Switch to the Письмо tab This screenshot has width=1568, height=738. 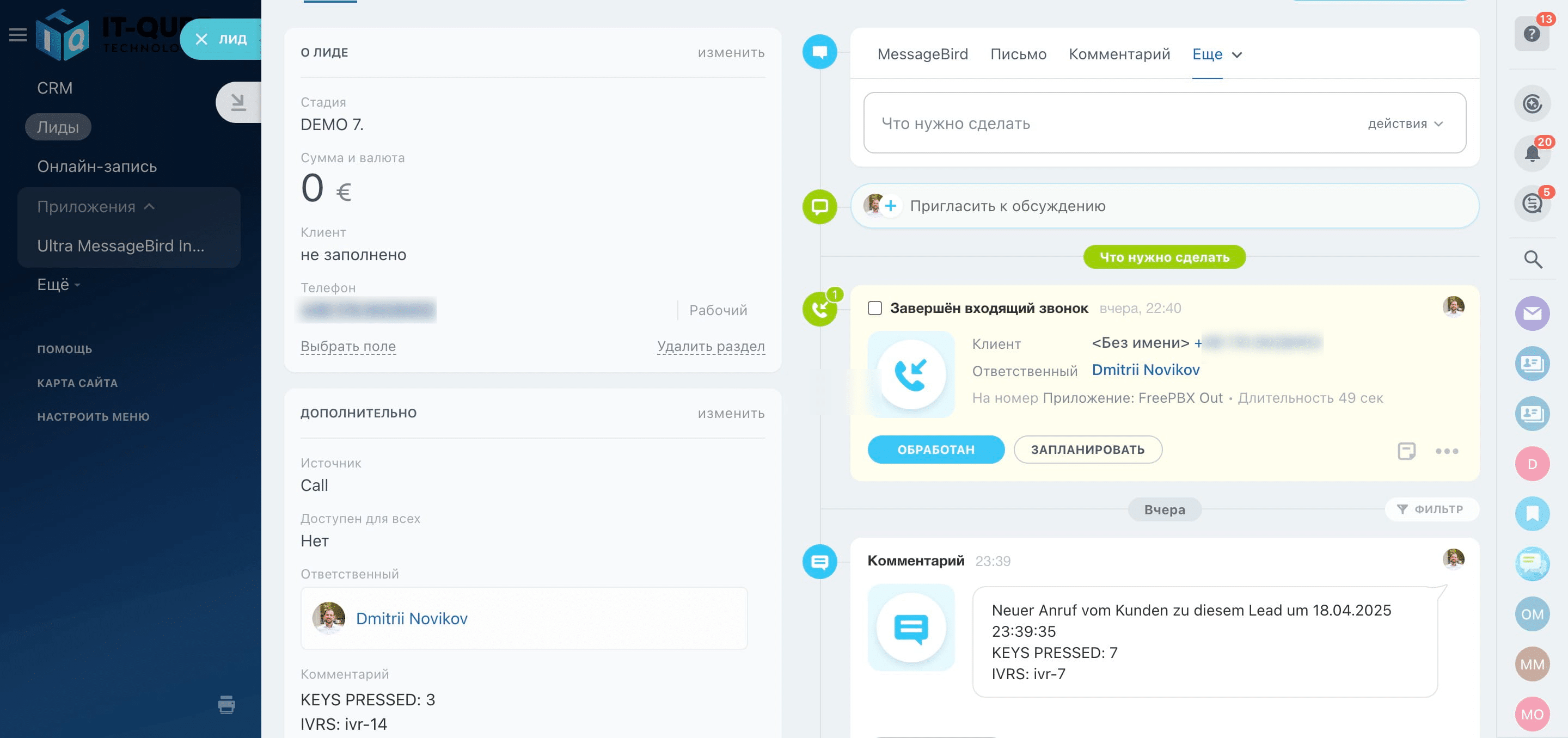[1018, 54]
